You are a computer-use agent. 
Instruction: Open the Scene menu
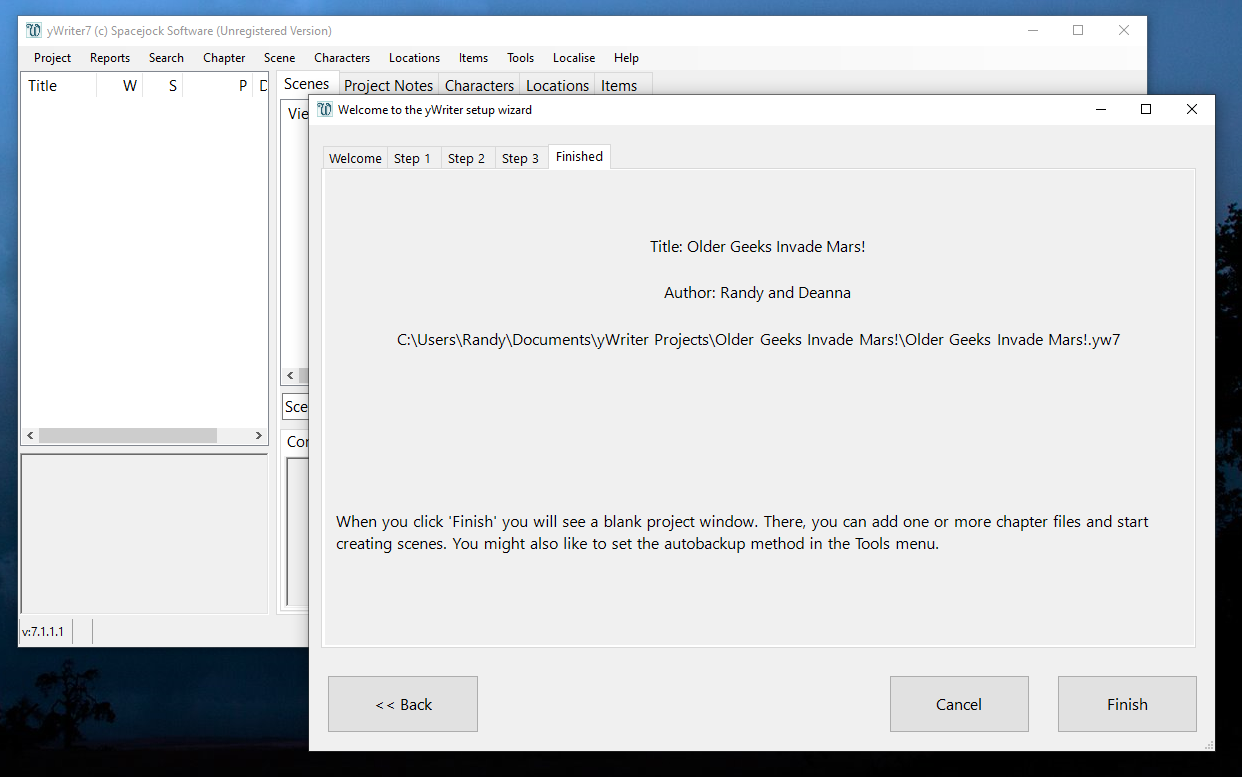280,58
